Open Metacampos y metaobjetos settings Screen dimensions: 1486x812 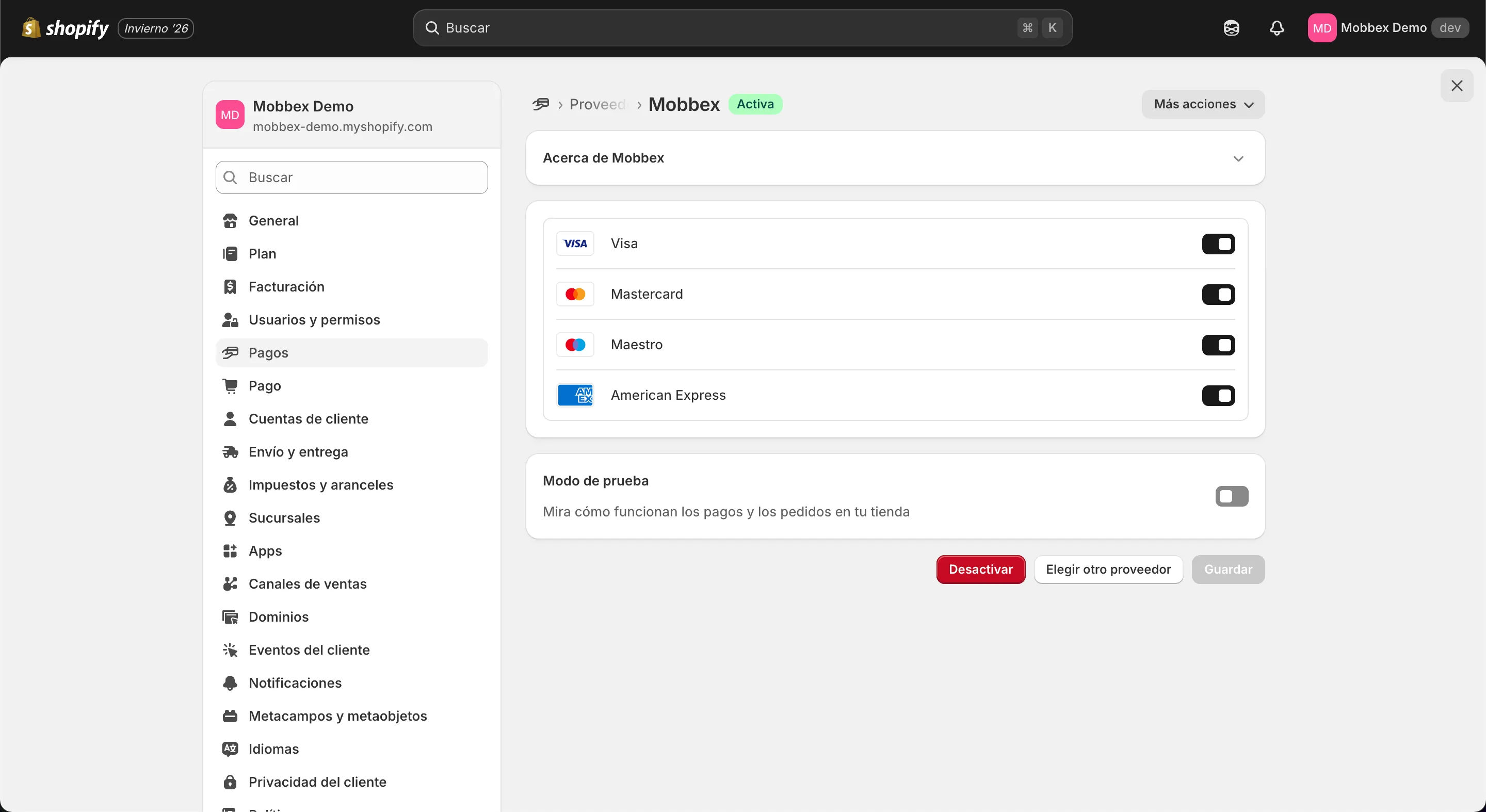click(x=352, y=716)
